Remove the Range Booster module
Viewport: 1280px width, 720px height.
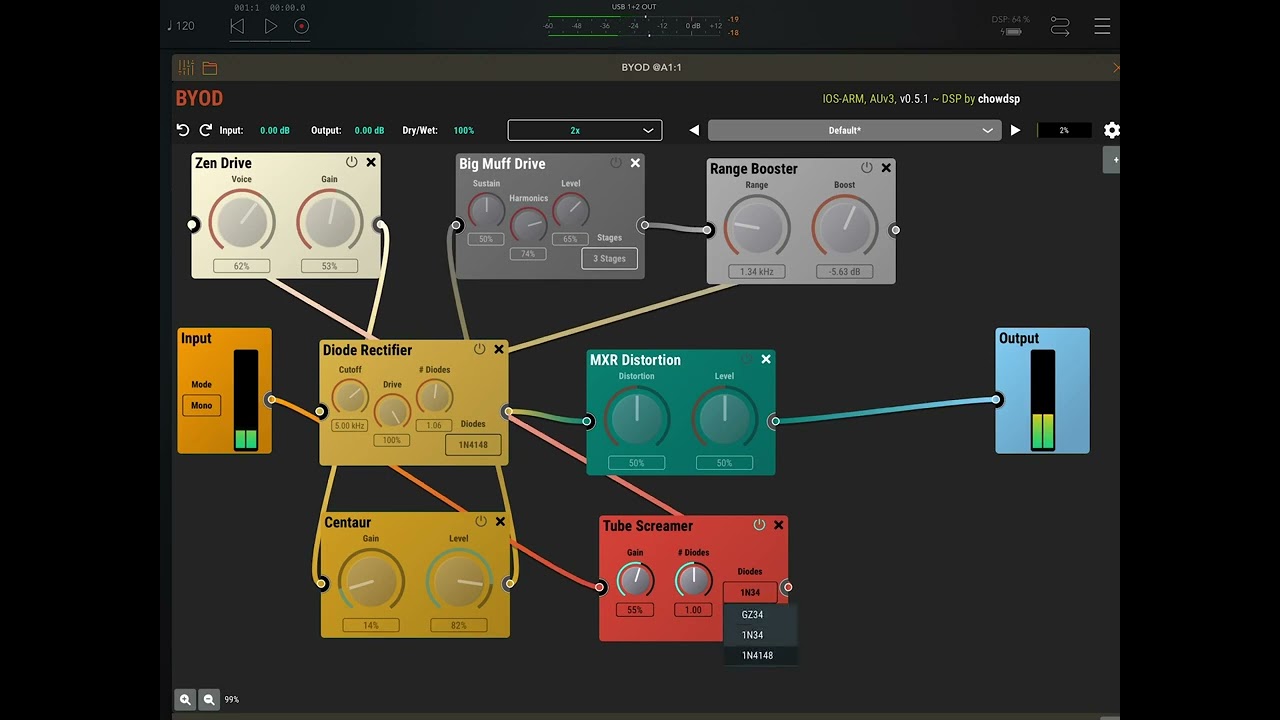886,168
